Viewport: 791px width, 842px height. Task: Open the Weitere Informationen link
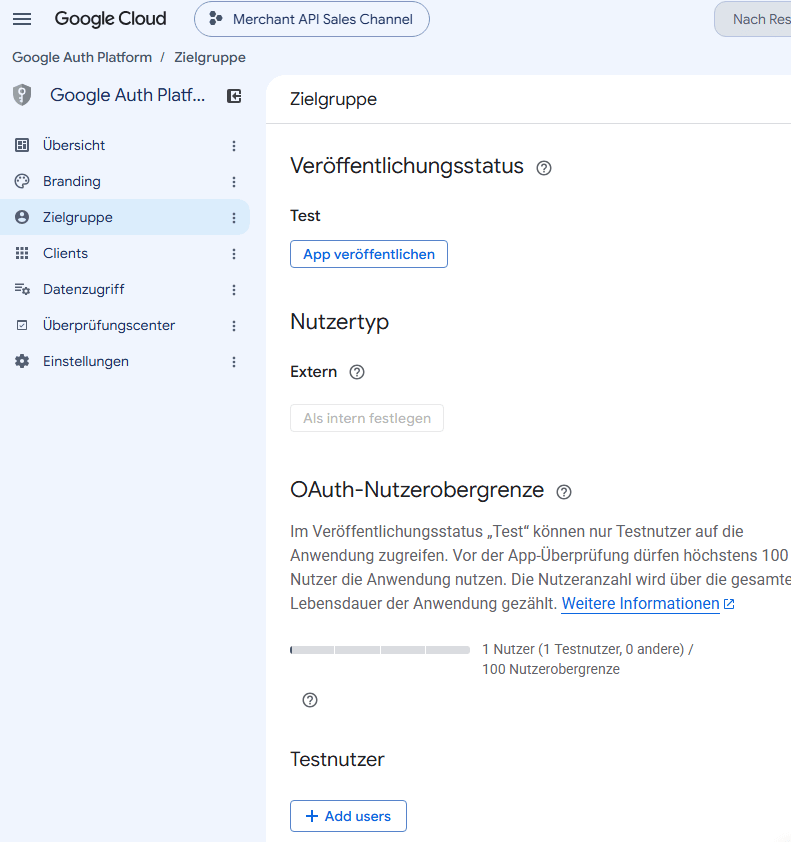coord(641,604)
